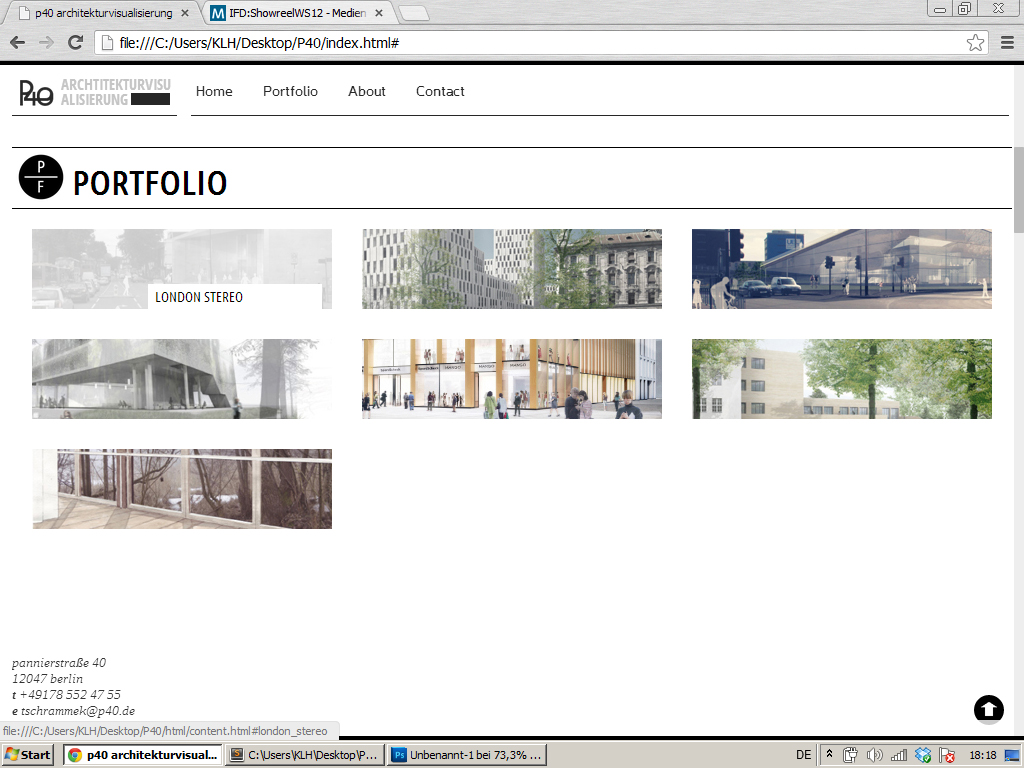1024x768 pixels.
Task: Open the Dropbox tray icon
Action: coord(923,755)
